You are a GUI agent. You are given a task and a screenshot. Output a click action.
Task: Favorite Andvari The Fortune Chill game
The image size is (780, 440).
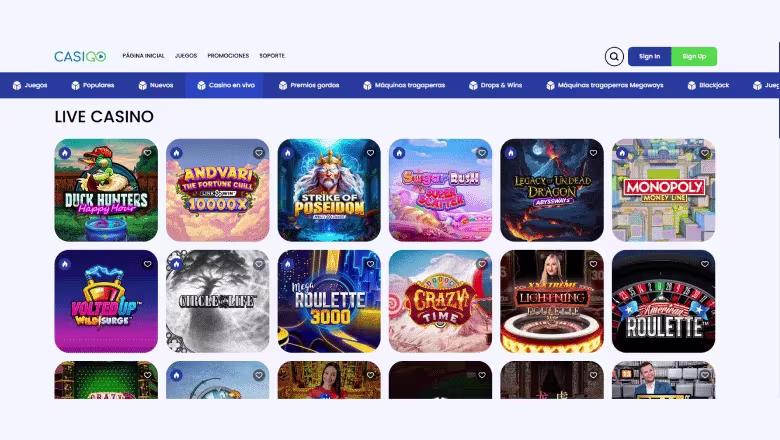(x=259, y=153)
